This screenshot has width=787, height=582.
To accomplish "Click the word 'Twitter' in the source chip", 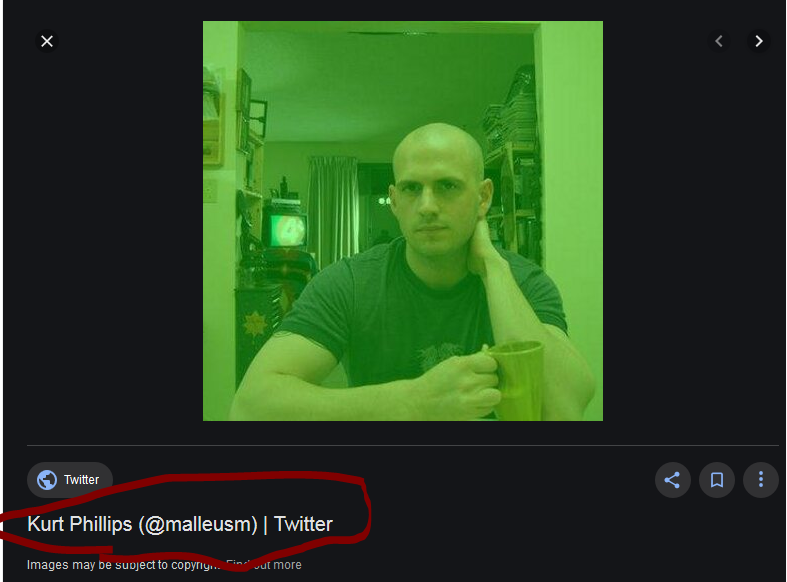I will pos(81,480).
